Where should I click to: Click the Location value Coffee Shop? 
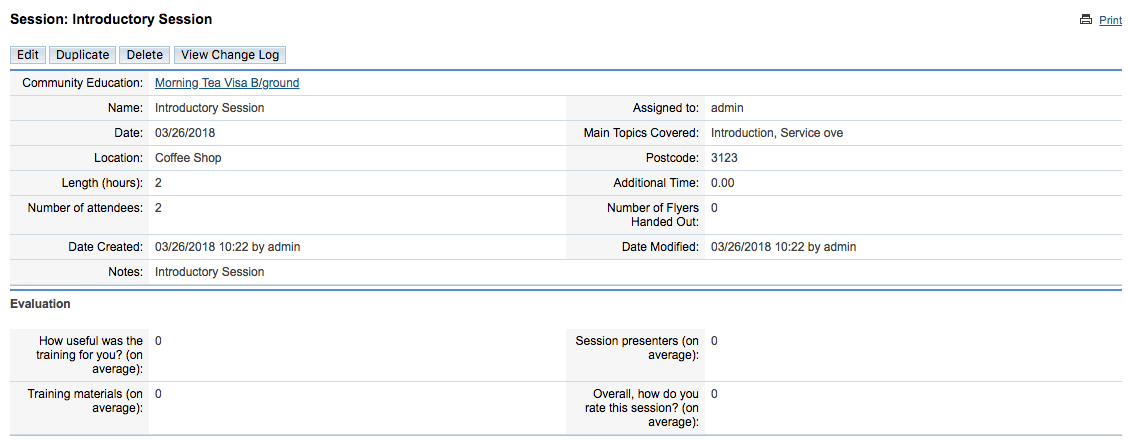[188, 158]
